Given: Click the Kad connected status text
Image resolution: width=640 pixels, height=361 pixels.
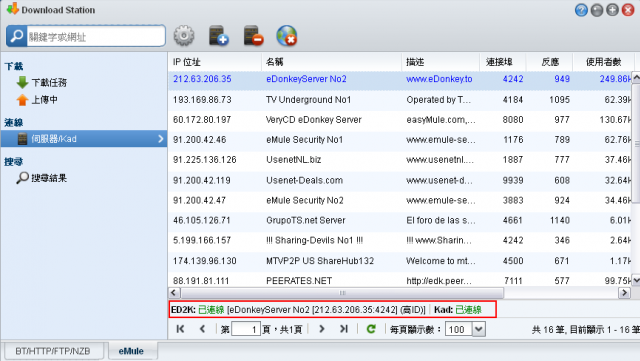Looking at the screenshot, I should click(x=469, y=310).
